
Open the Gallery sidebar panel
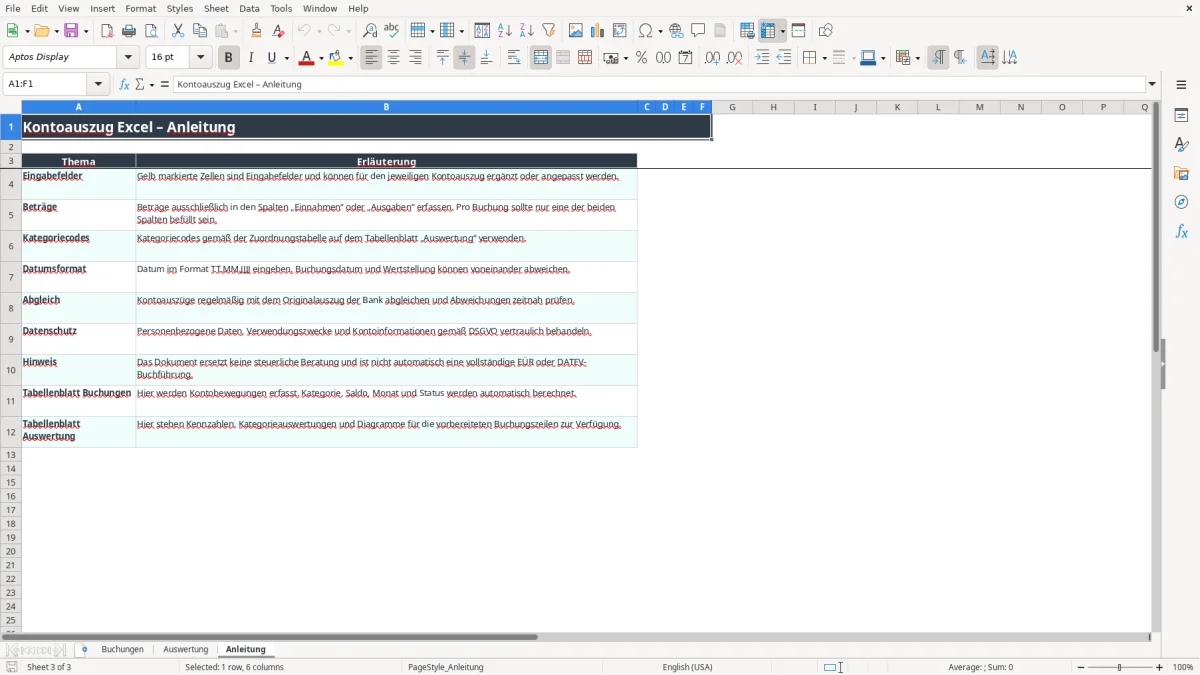coord(1181,174)
